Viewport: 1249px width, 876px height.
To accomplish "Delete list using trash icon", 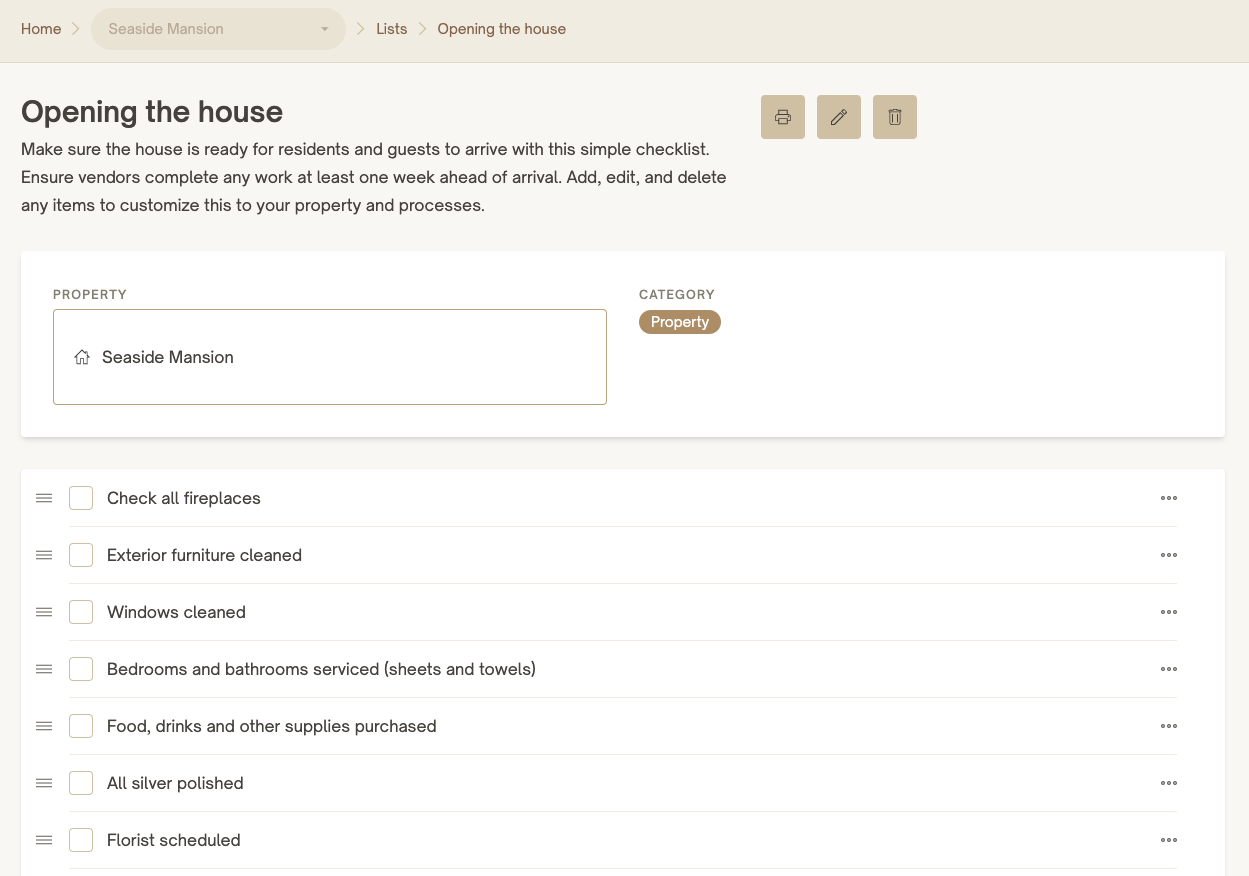I will tap(894, 117).
